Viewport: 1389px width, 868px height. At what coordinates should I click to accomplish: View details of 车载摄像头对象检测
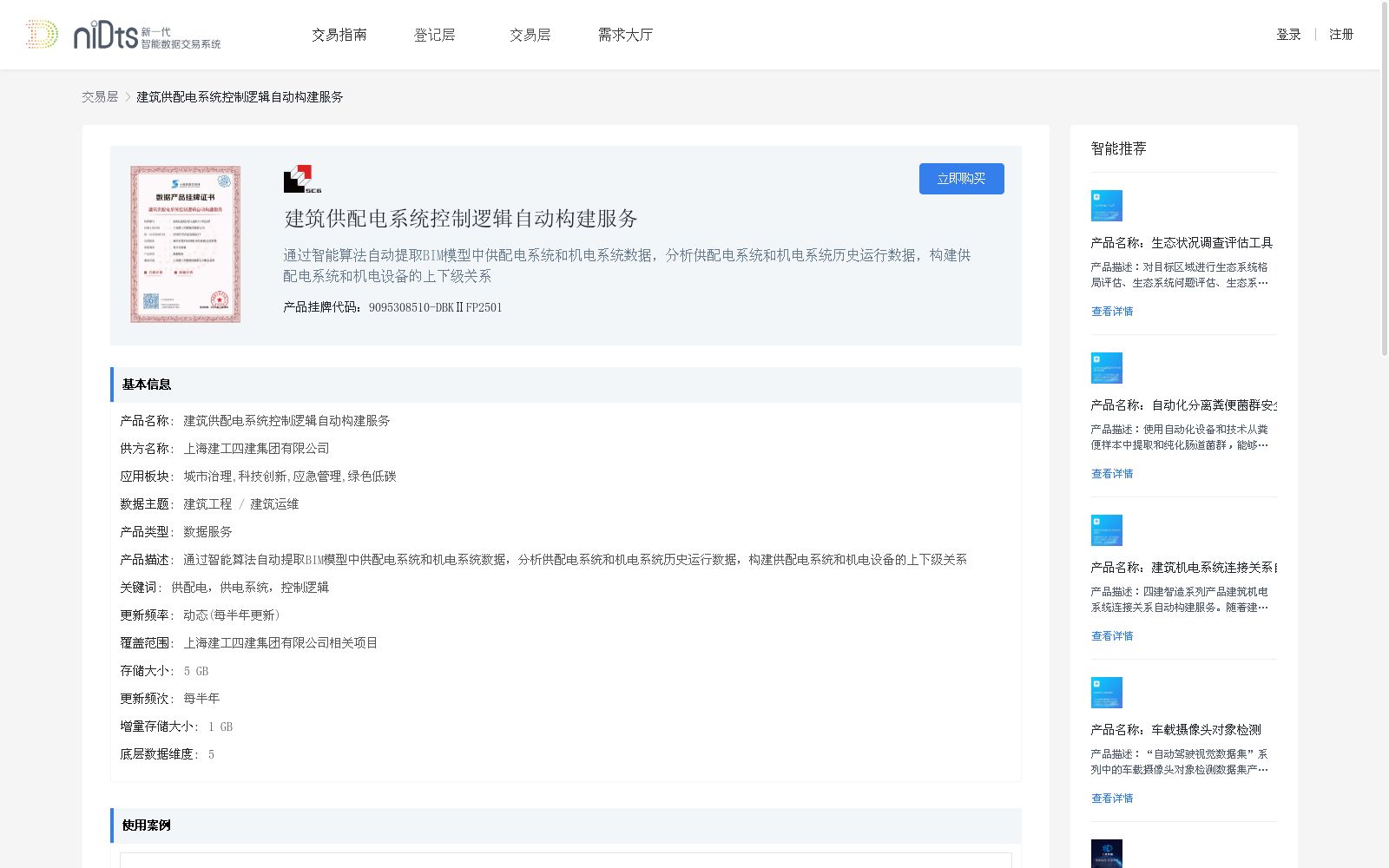tap(1112, 799)
